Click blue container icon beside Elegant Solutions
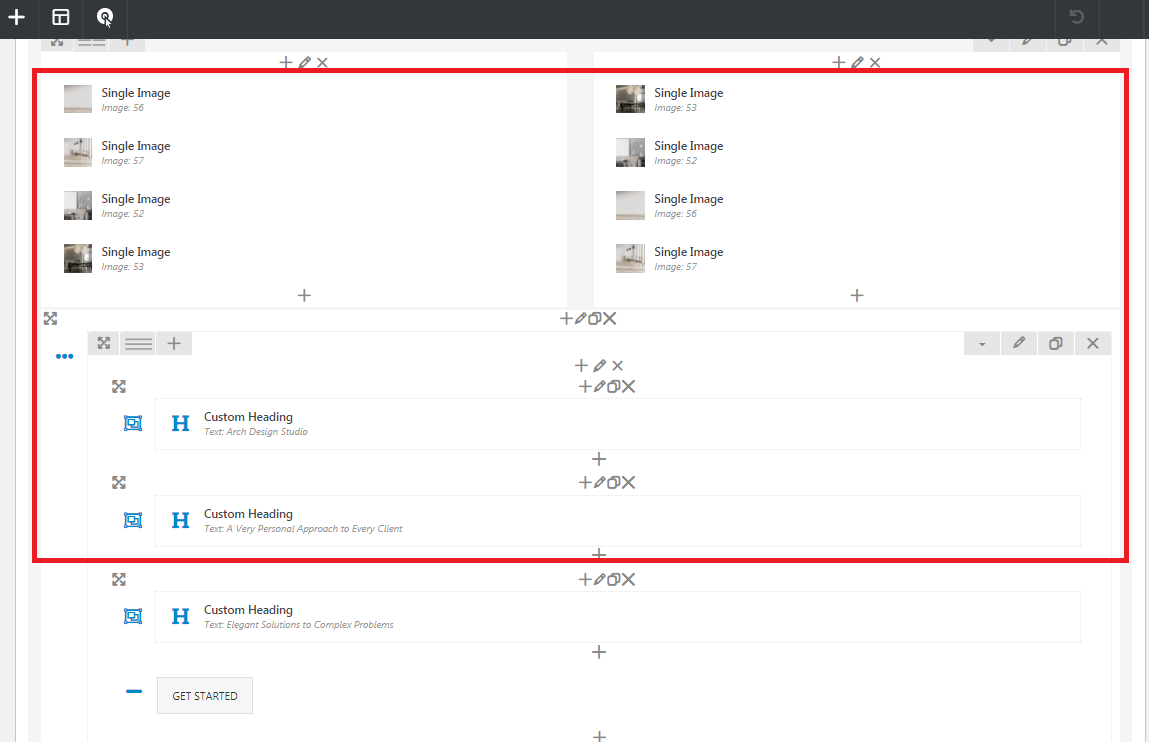This screenshot has height=742, width=1149. pos(133,617)
